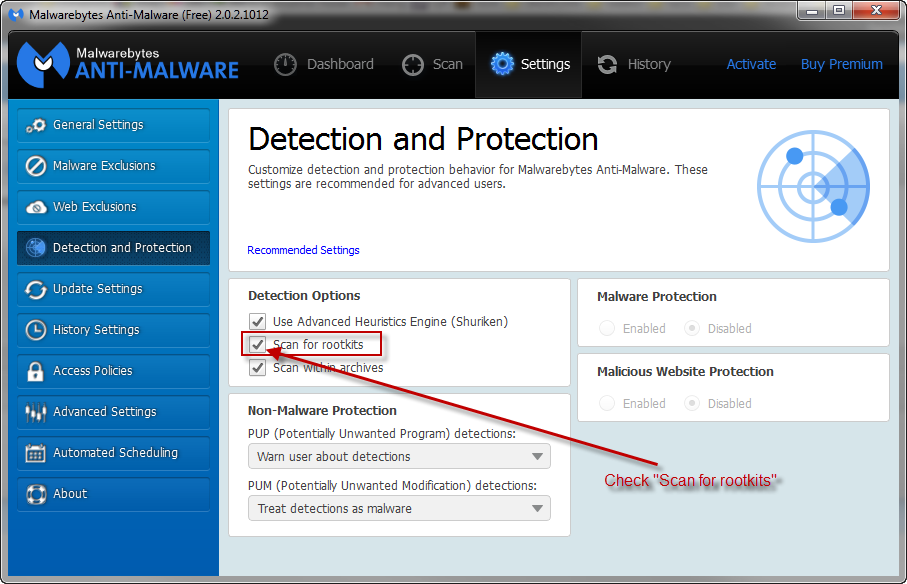
Task: Click the title bar Malwarebytes app icon
Action: click(16, 14)
